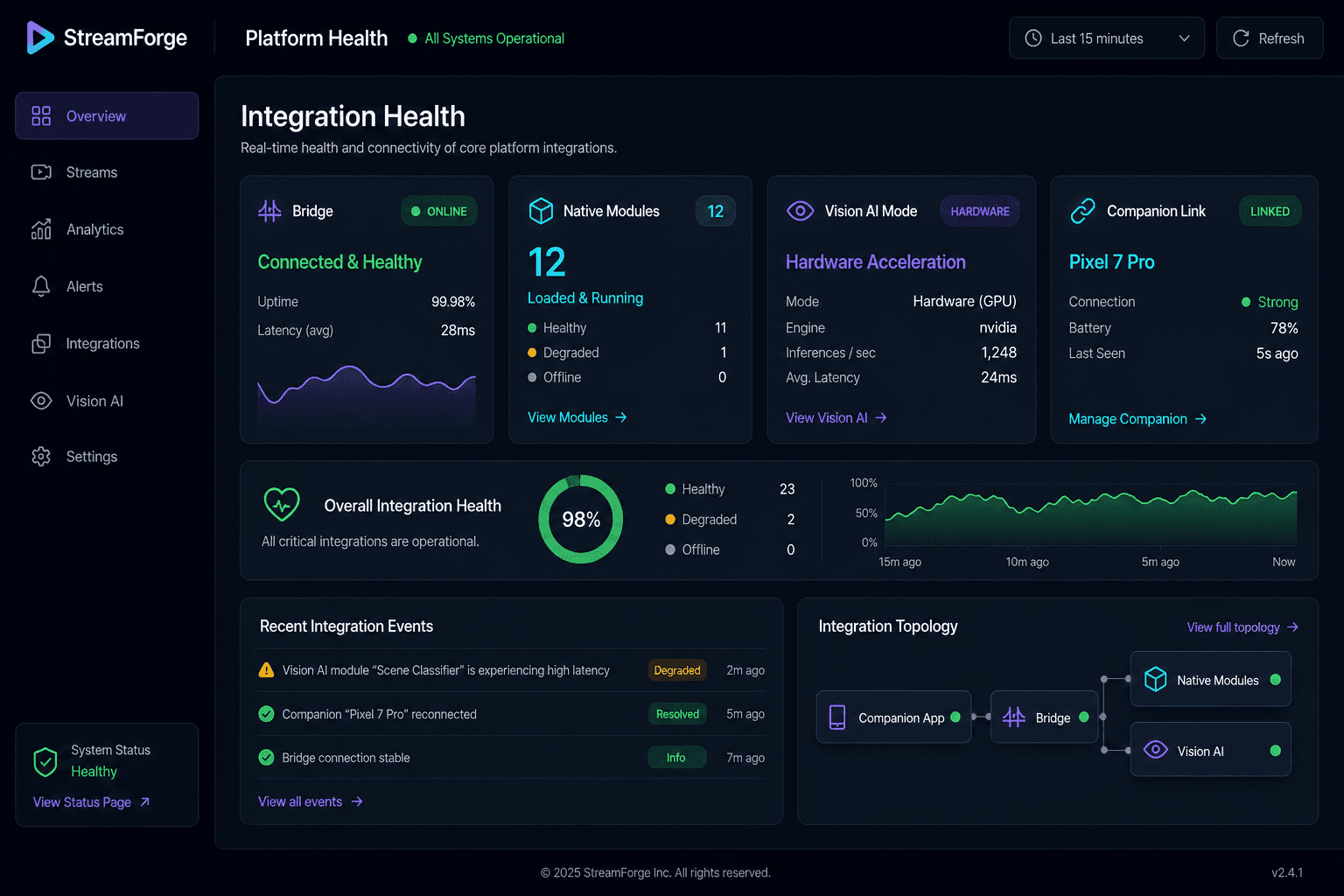Click the StreamForge logo icon
The height and width of the screenshot is (896, 1344).
[x=40, y=38]
